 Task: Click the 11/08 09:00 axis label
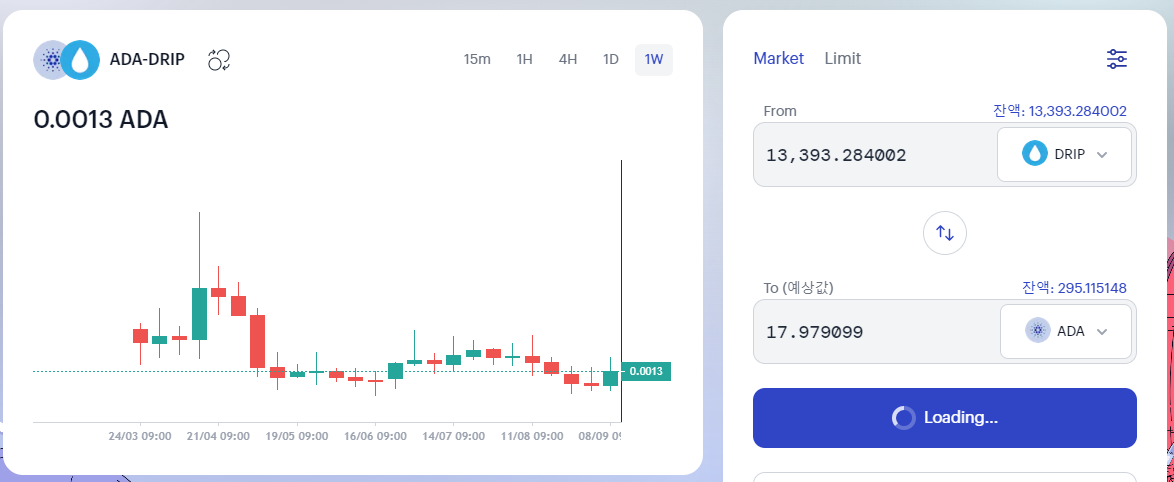tap(532, 436)
